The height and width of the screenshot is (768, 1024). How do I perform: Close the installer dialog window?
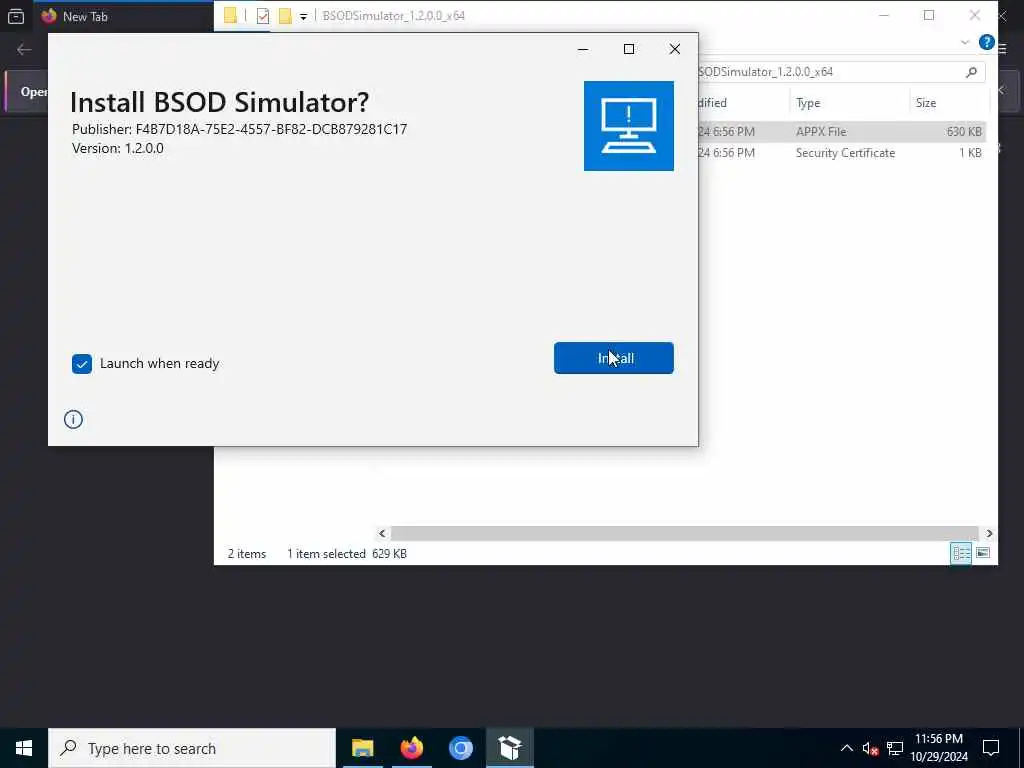tap(675, 49)
